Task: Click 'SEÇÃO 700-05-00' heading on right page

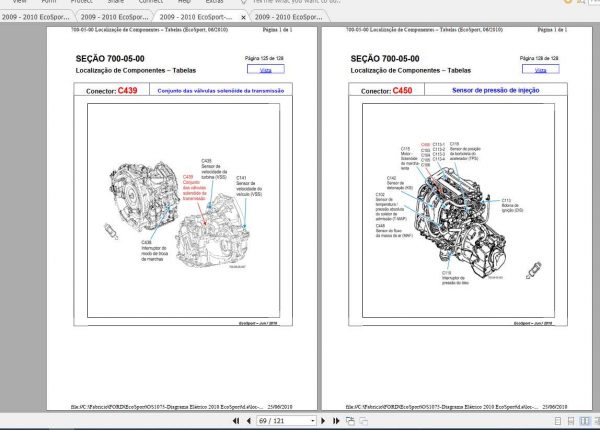Action: 385,59
